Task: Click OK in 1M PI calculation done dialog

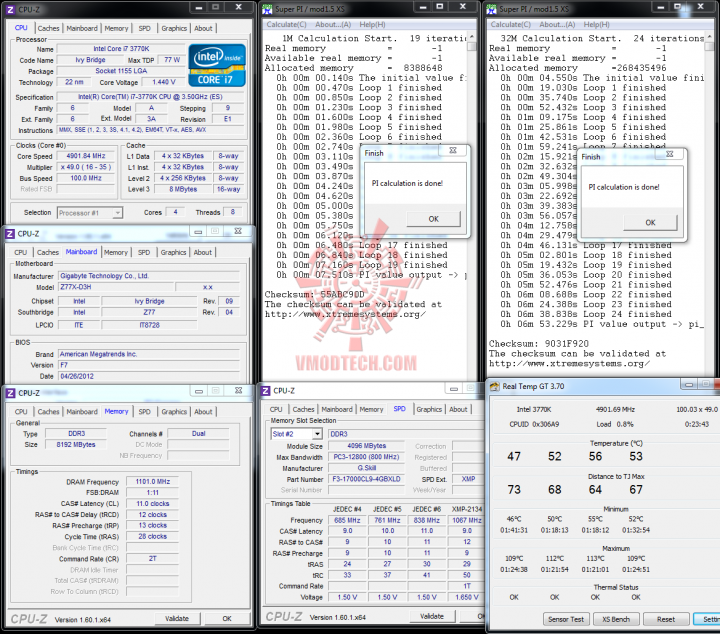Action: click(x=433, y=219)
